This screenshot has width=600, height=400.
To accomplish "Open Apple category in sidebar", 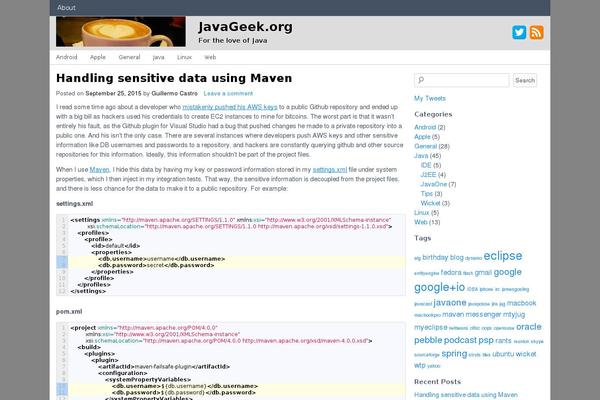I will [422, 137].
